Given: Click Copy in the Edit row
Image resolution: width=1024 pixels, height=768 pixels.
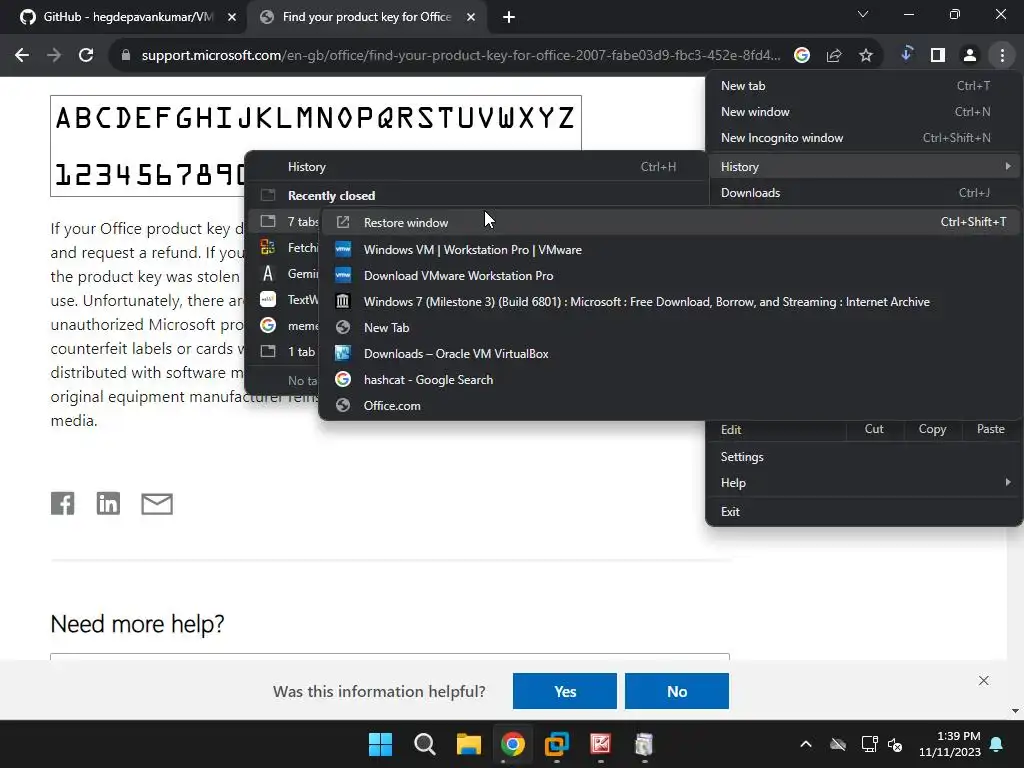Looking at the screenshot, I should [932, 429].
